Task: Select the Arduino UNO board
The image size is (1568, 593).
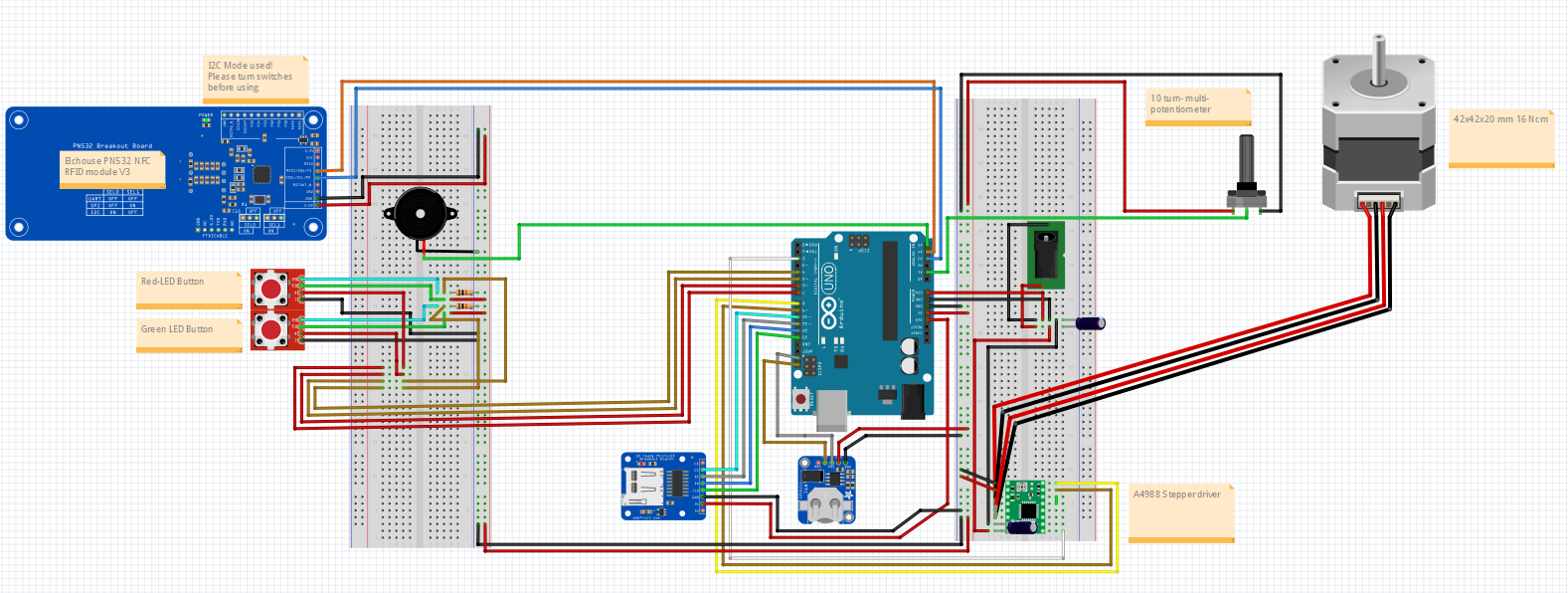Action: tap(862, 323)
